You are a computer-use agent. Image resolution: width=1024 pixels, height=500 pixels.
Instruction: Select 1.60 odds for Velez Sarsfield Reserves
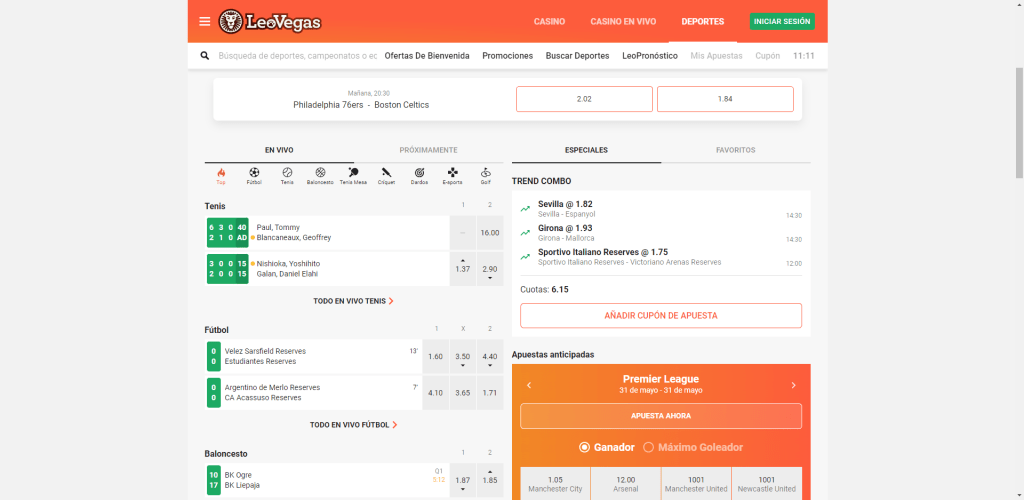(436, 356)
